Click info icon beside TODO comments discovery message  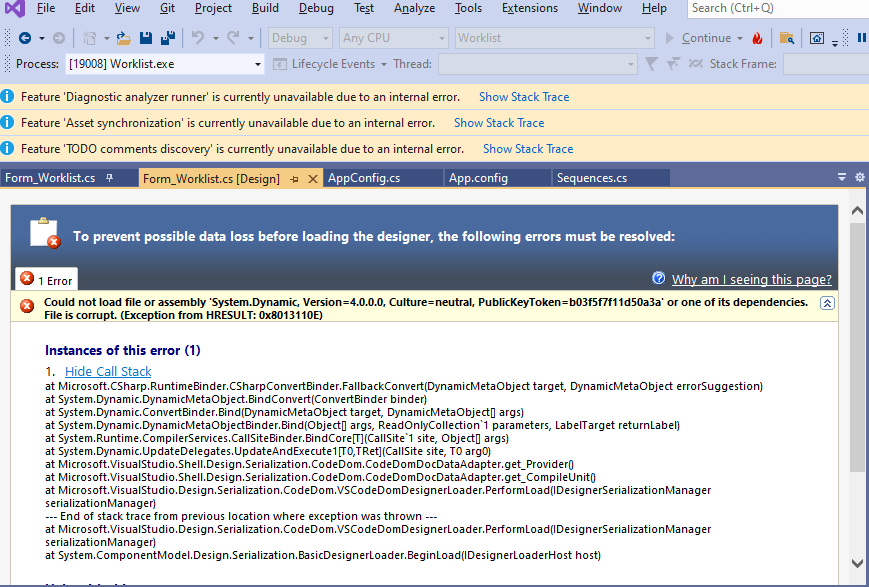(x=7, y=149)
